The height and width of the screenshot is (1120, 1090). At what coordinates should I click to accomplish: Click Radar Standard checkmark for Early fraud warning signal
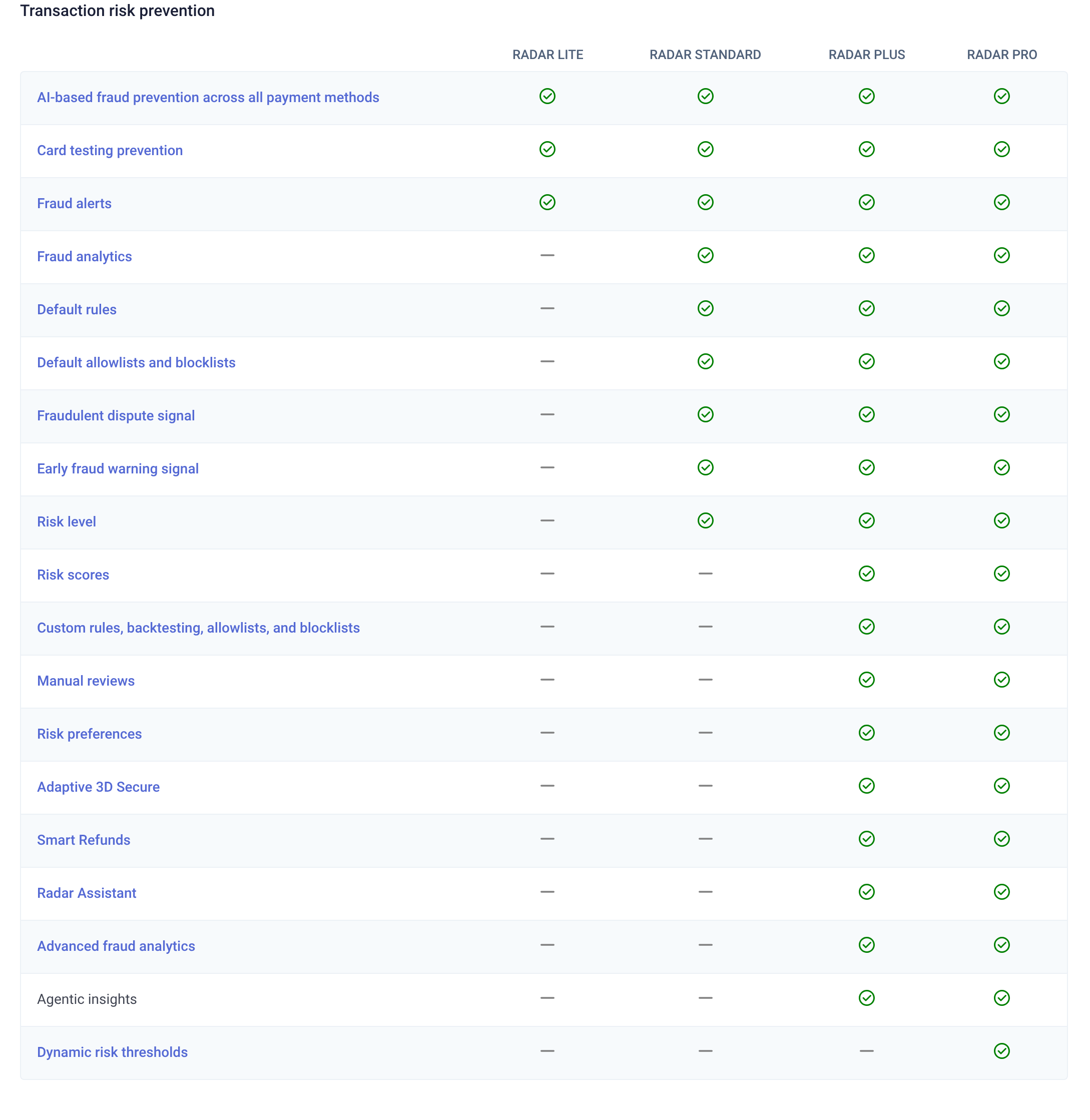705,468
